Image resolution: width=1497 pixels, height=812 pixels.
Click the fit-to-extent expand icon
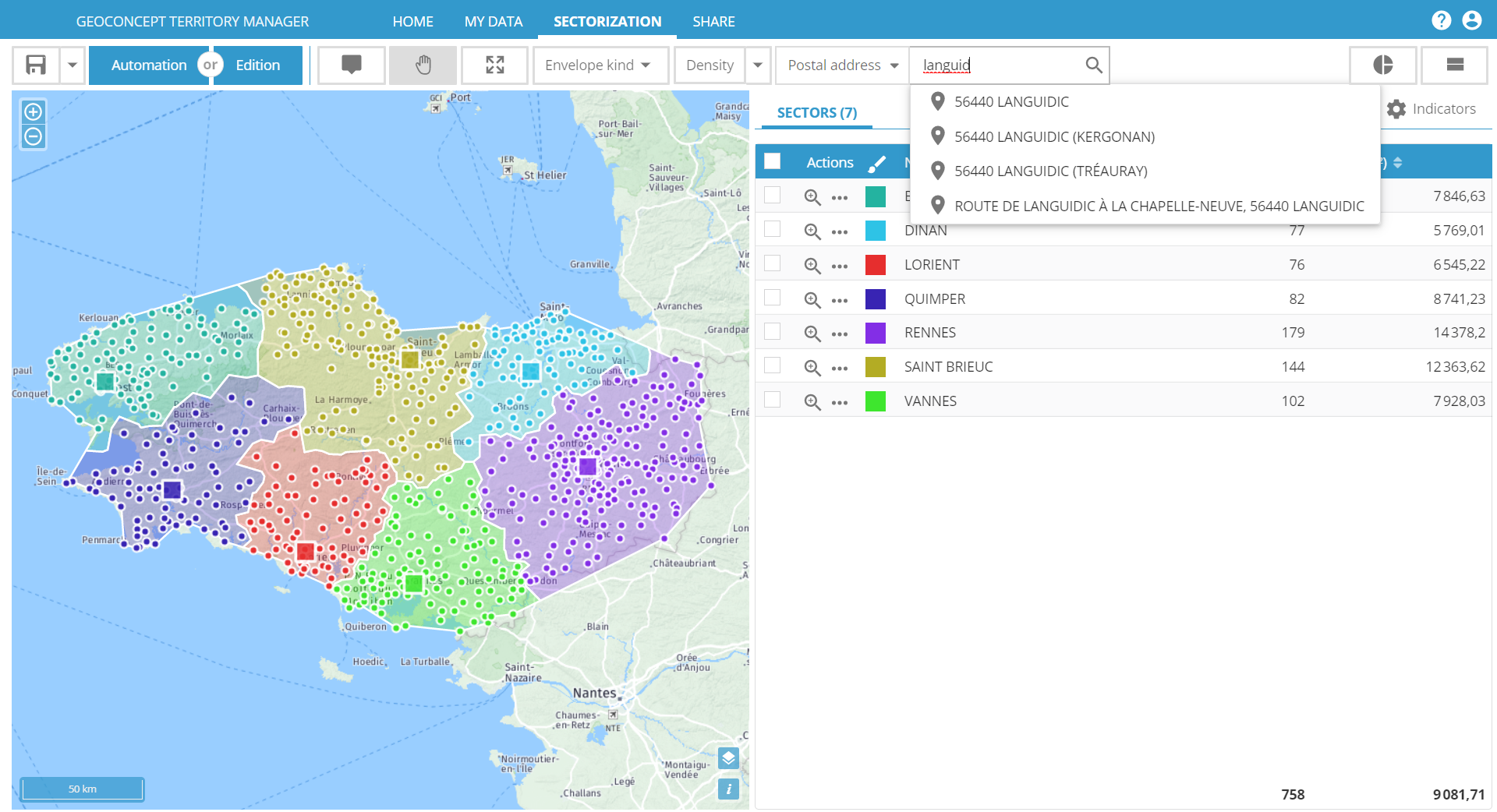pyautogui.click(x=495, y=65)
